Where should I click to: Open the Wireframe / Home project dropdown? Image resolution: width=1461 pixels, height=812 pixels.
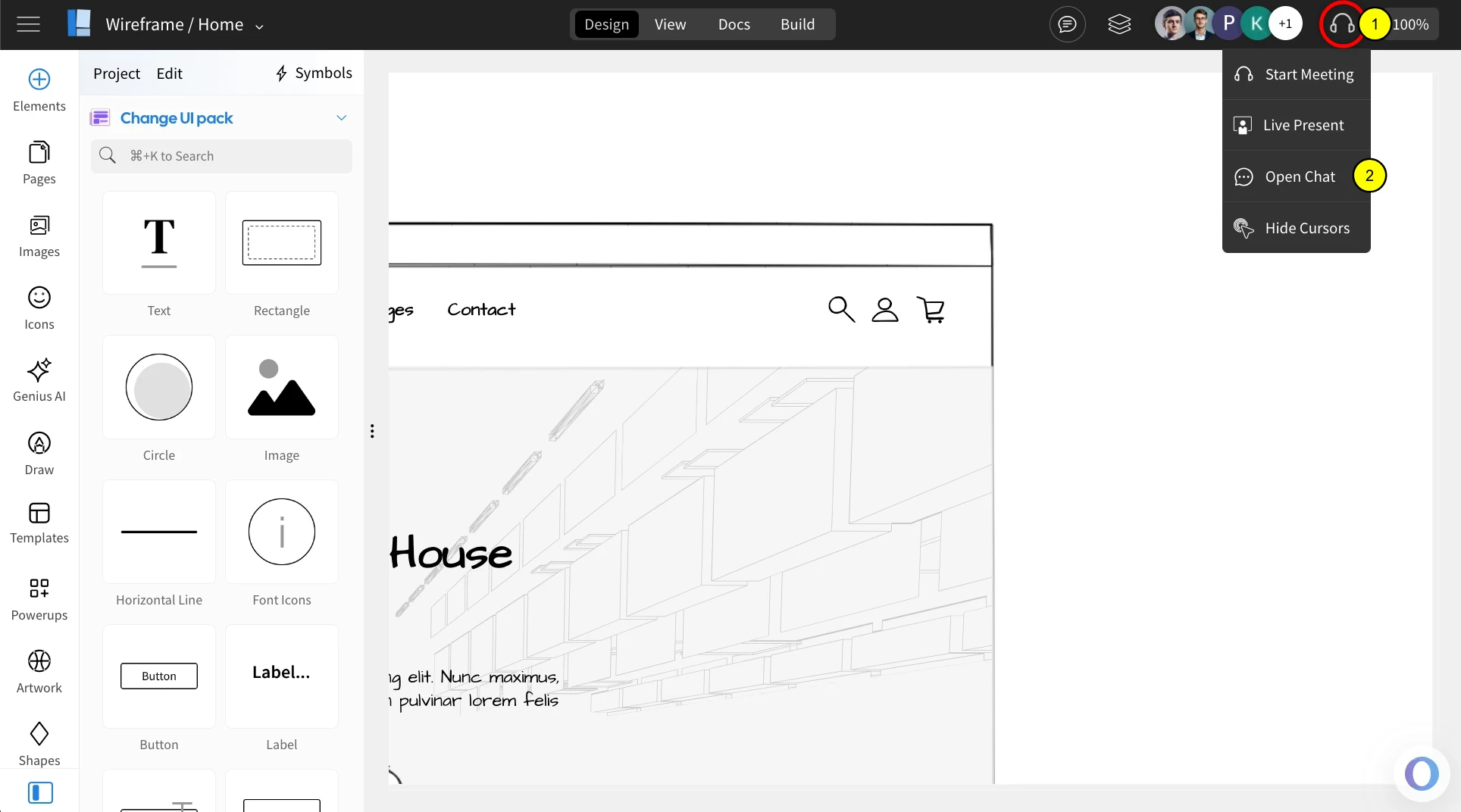259,25
